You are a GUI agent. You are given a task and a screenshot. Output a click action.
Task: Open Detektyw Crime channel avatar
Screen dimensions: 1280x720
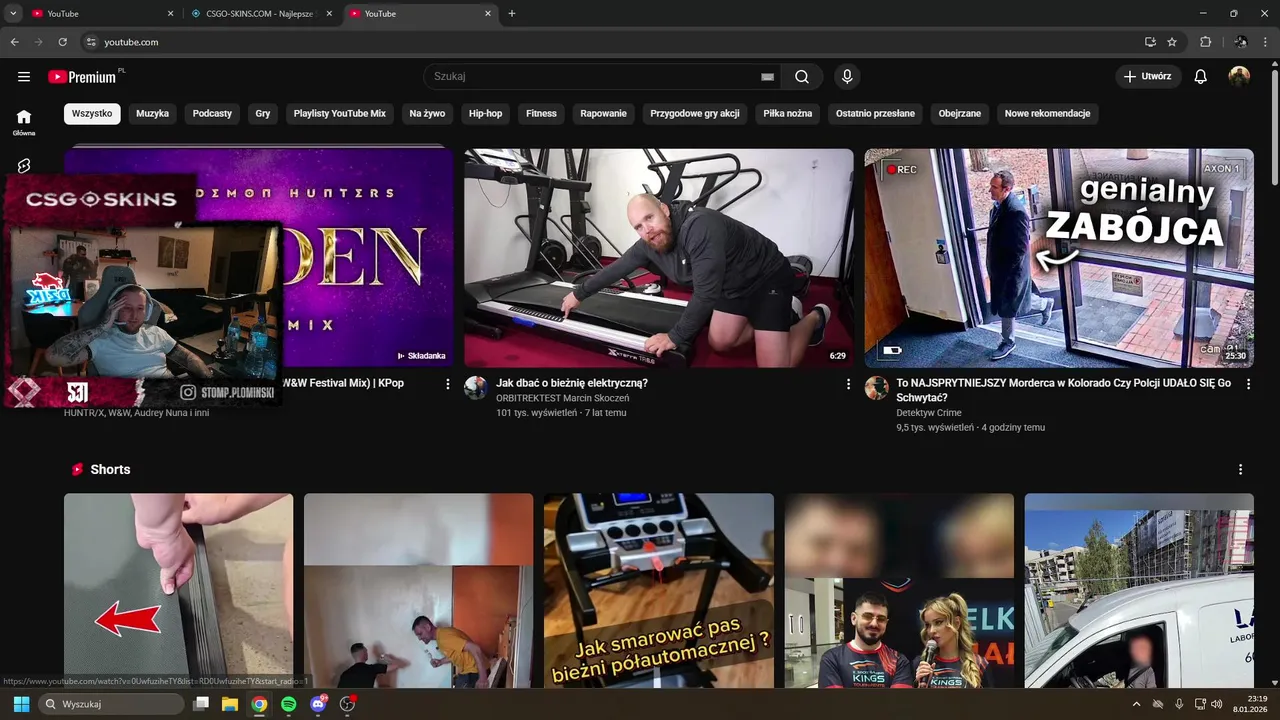(x=877, y=388)
